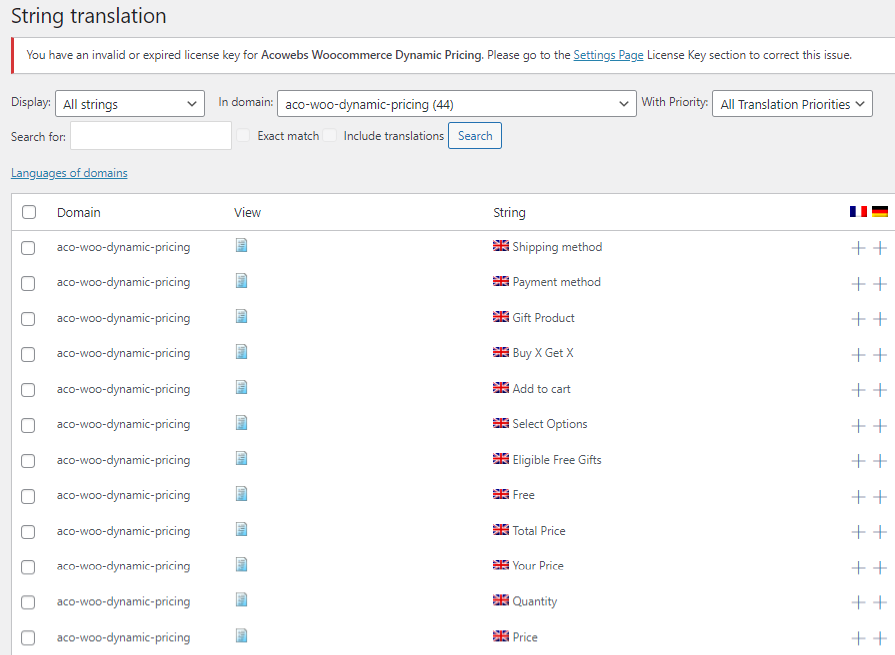Open the In domain dropdown
The width and height of the screenshot is (895, 655).
click(x=457, y=104)
